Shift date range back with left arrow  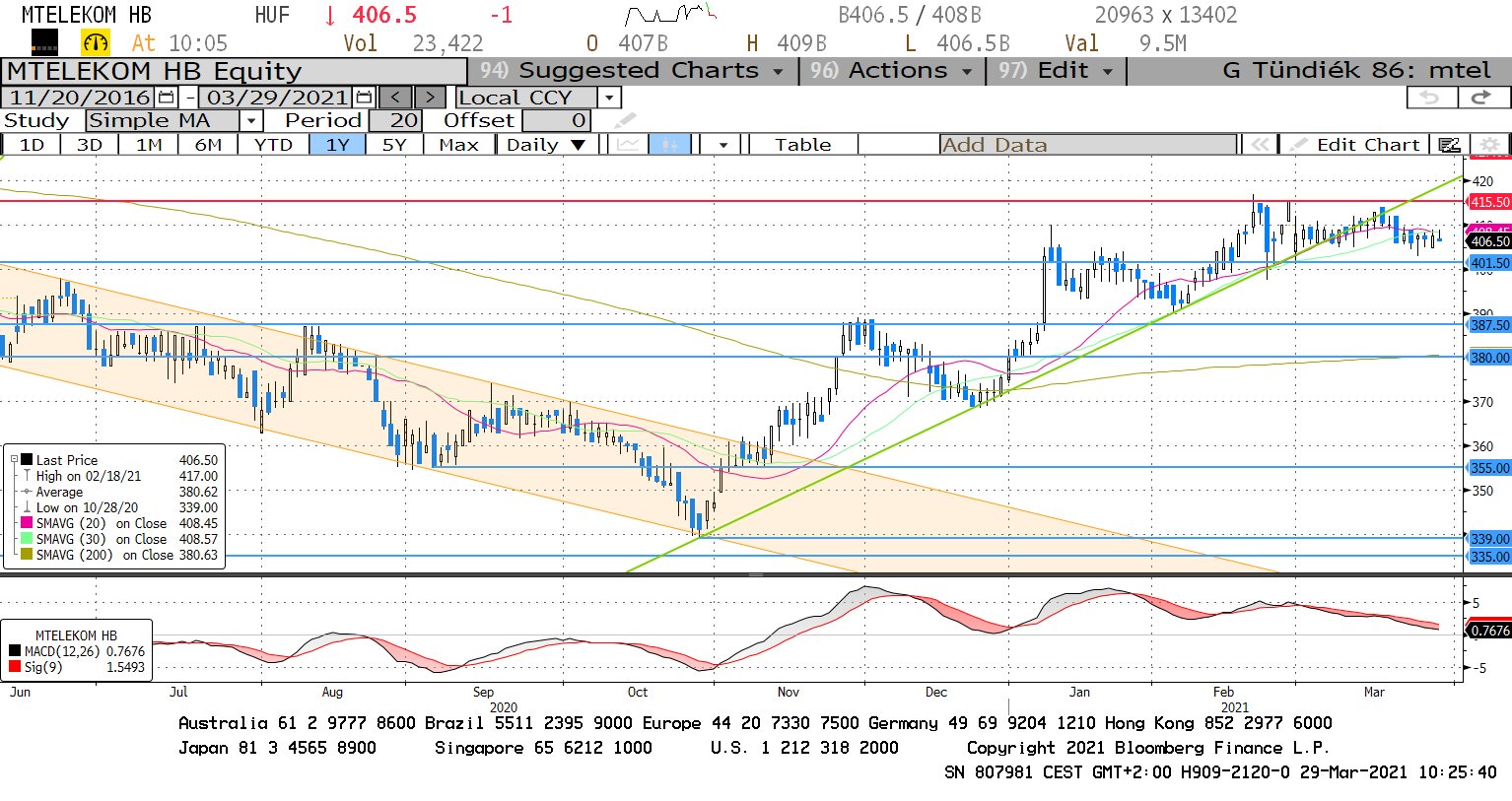tap(395, 98)
